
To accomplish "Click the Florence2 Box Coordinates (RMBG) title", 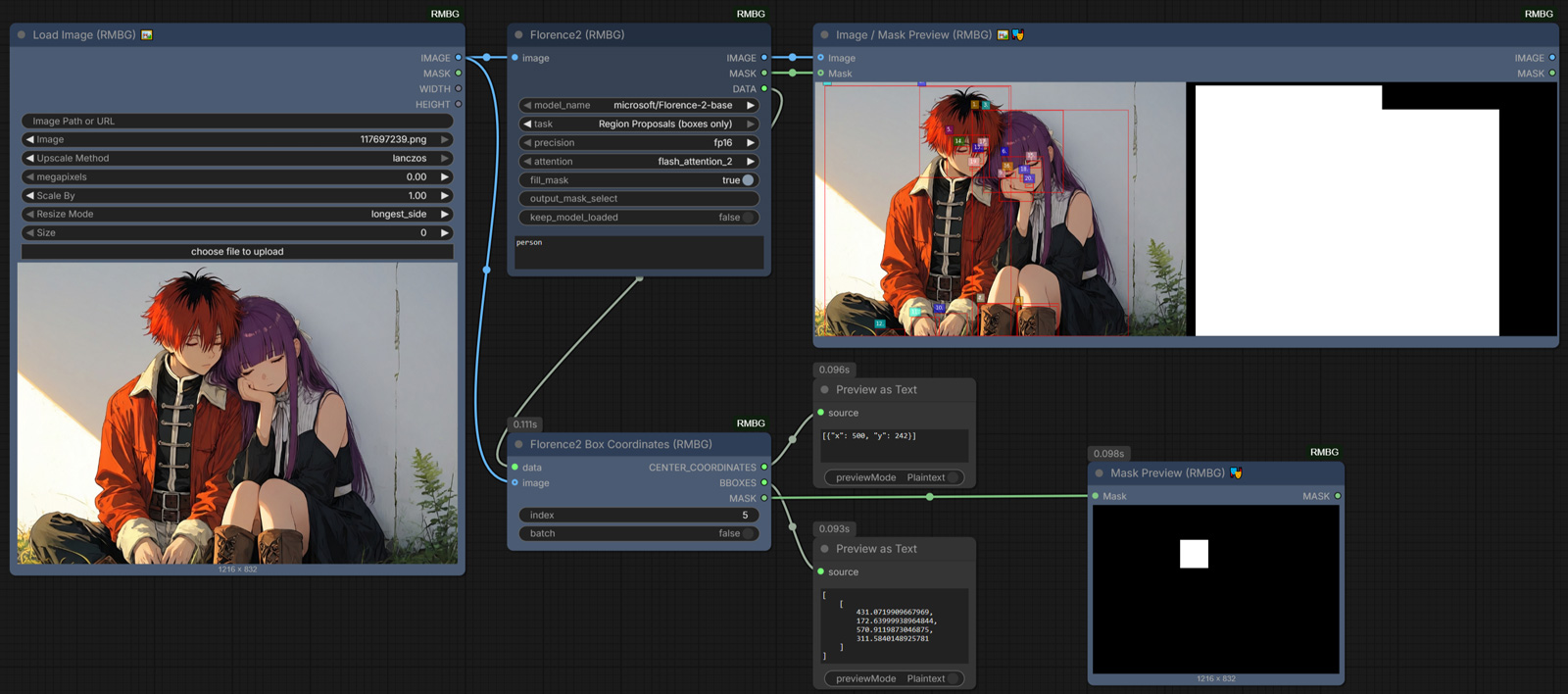I will point(621,444).
